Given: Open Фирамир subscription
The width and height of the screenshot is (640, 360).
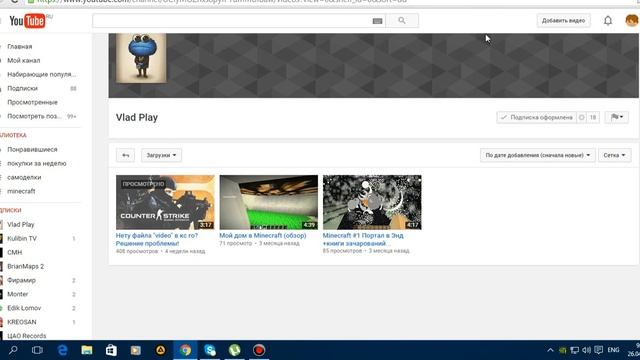Looking at the screenshot, I should (x=21, y=280).
